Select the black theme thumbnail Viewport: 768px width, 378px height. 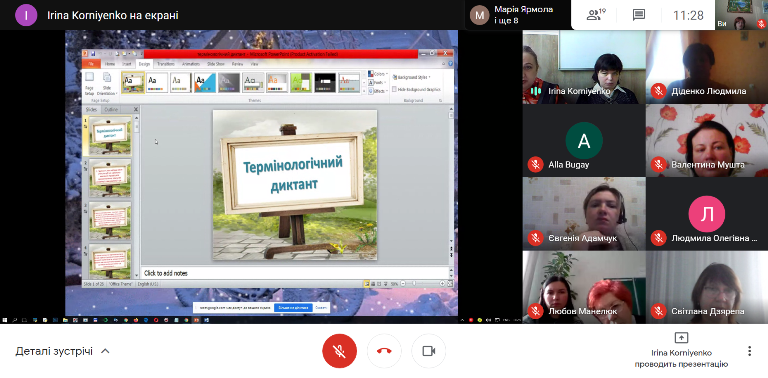[325, 82]
